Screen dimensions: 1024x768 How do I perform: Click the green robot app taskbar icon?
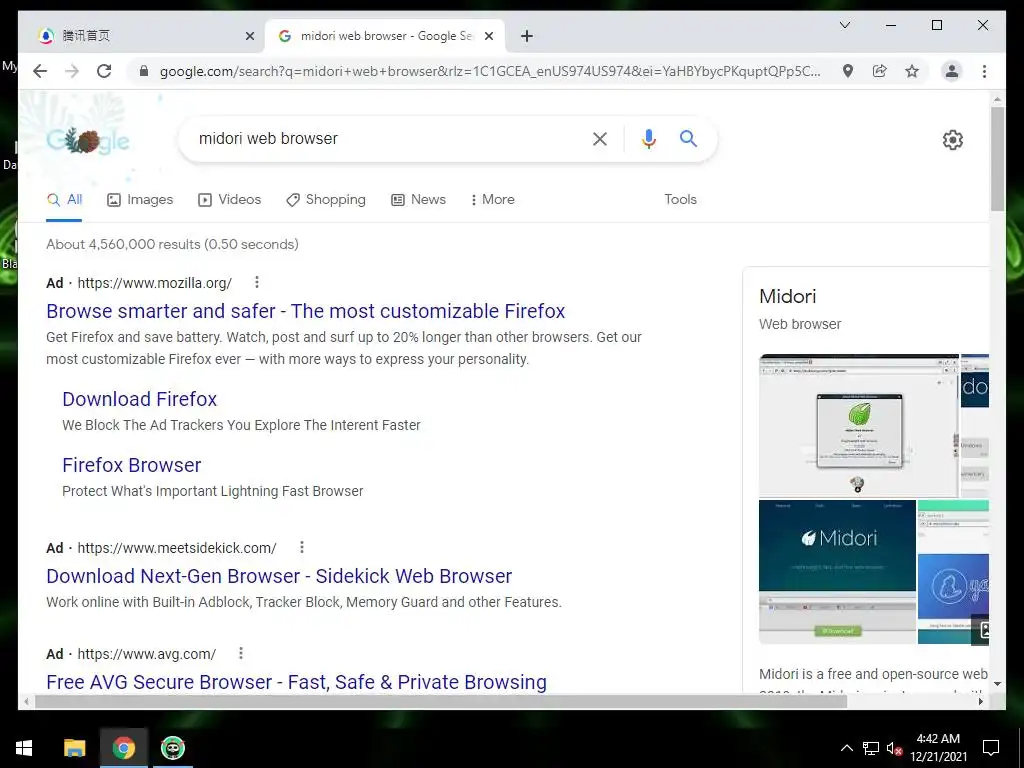173,748
